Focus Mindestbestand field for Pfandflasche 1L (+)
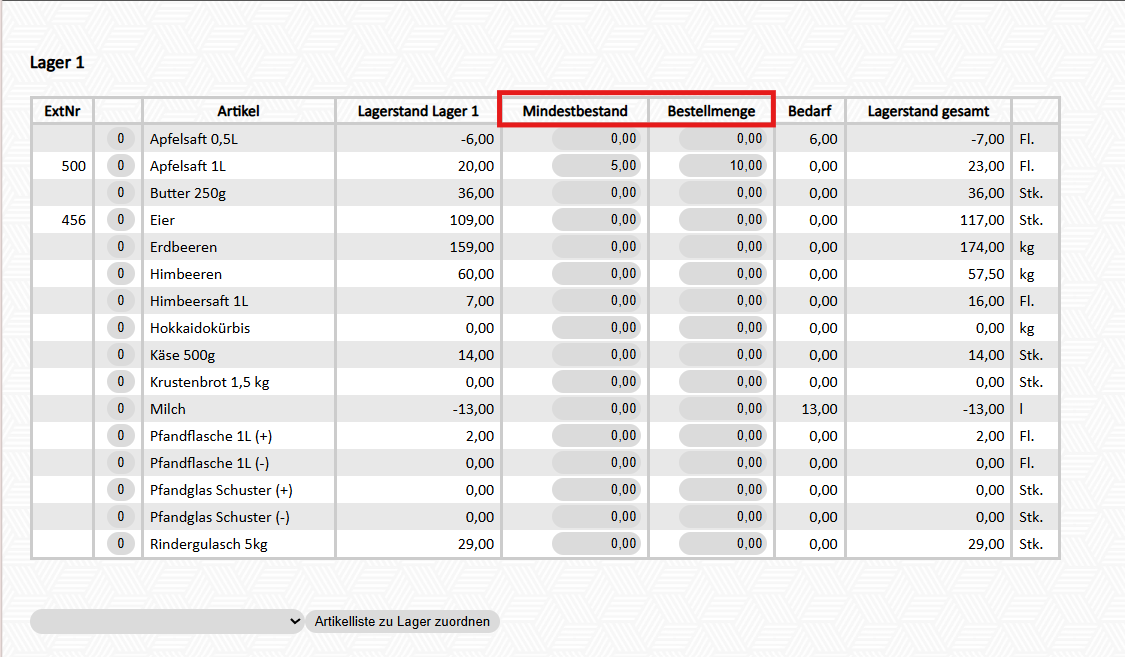This screenshot has width=1125, height=657. pyautogui.click(x=596, y=435)
